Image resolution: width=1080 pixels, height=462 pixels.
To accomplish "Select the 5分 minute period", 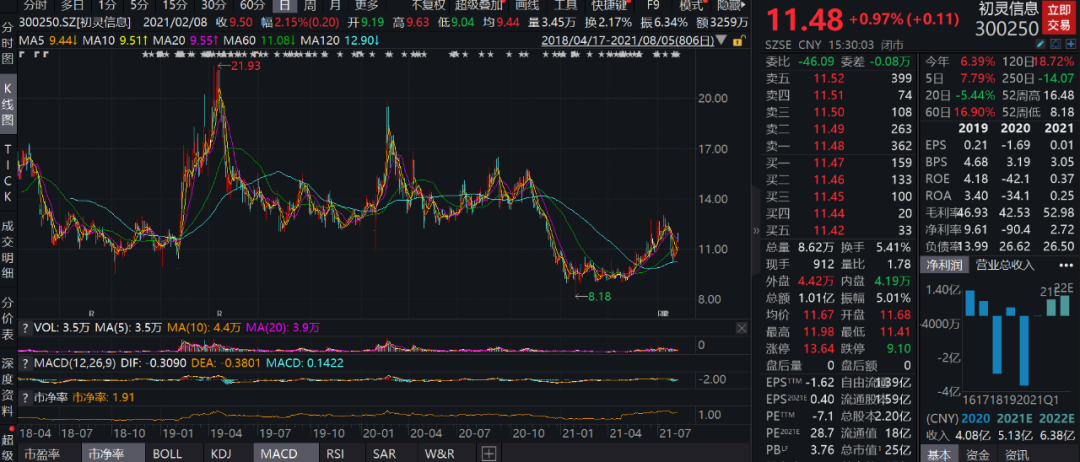I will click(139, 6).
